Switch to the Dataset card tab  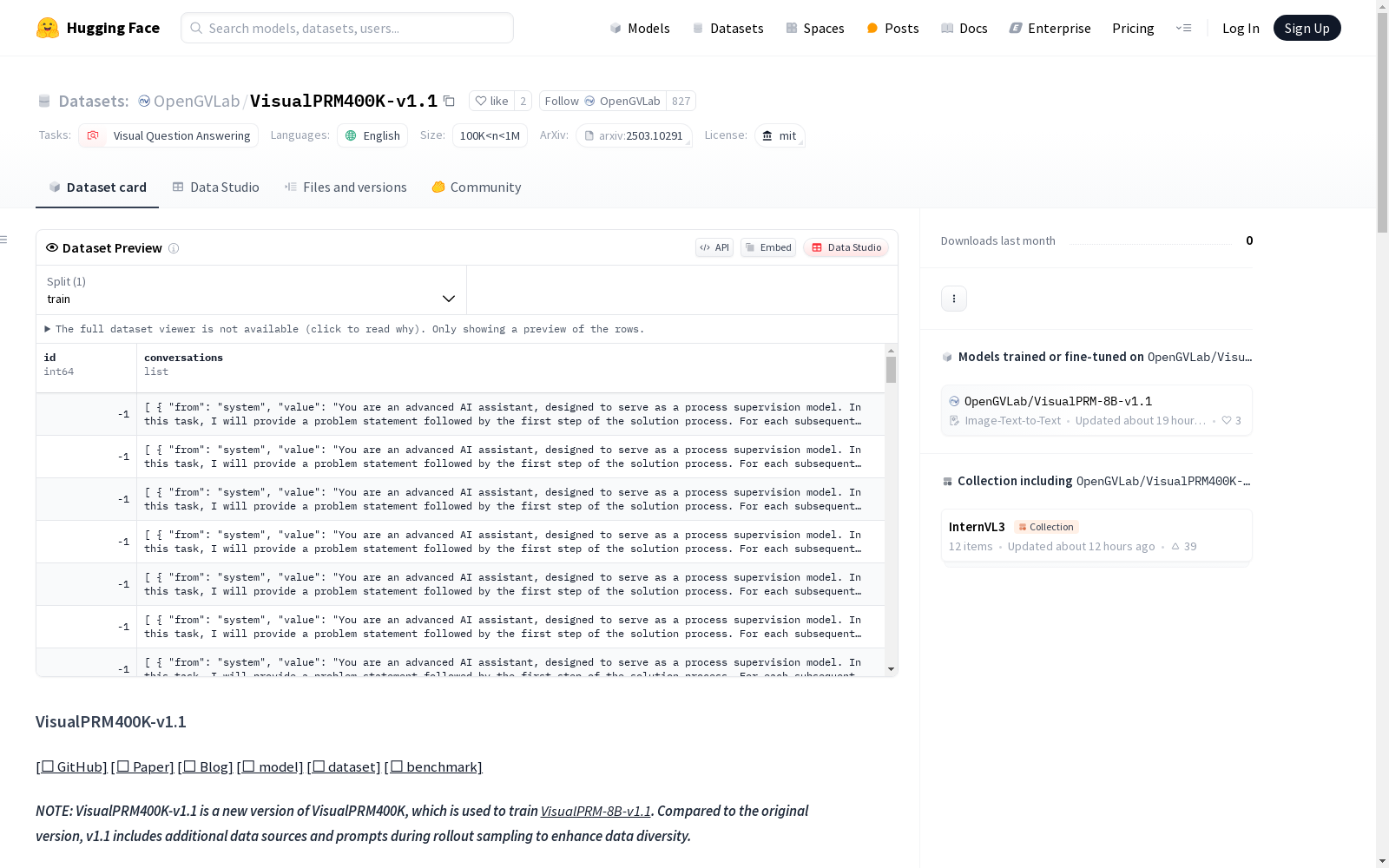coord(97,187)
